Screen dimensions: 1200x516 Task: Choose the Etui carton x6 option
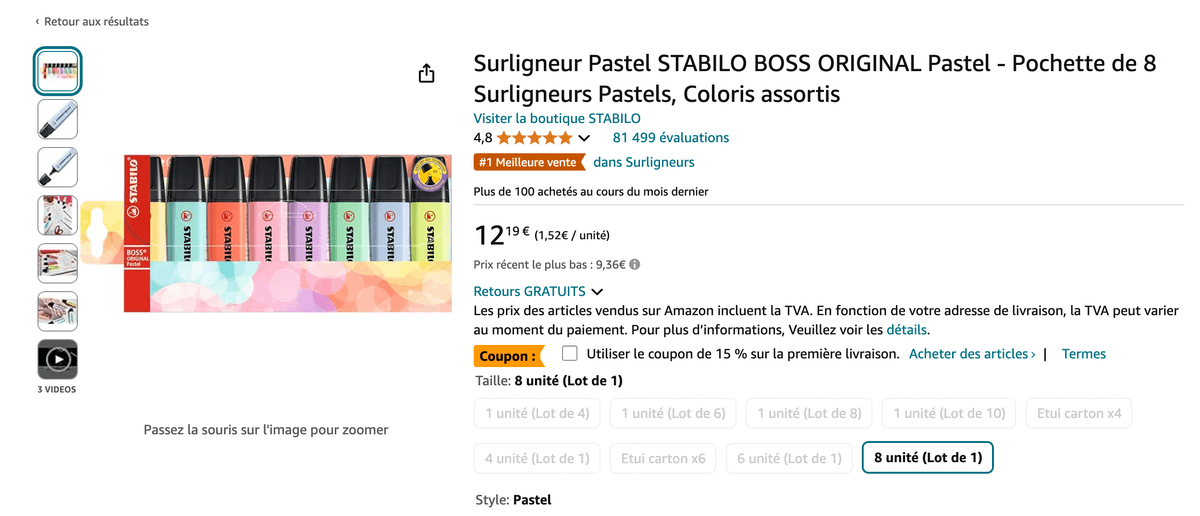pos(663,458)
